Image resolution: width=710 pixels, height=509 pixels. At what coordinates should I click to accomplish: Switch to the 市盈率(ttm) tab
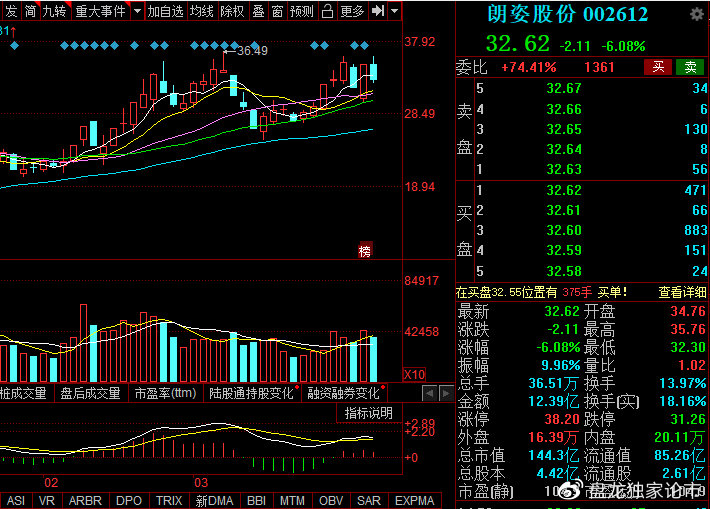point(165,393)
